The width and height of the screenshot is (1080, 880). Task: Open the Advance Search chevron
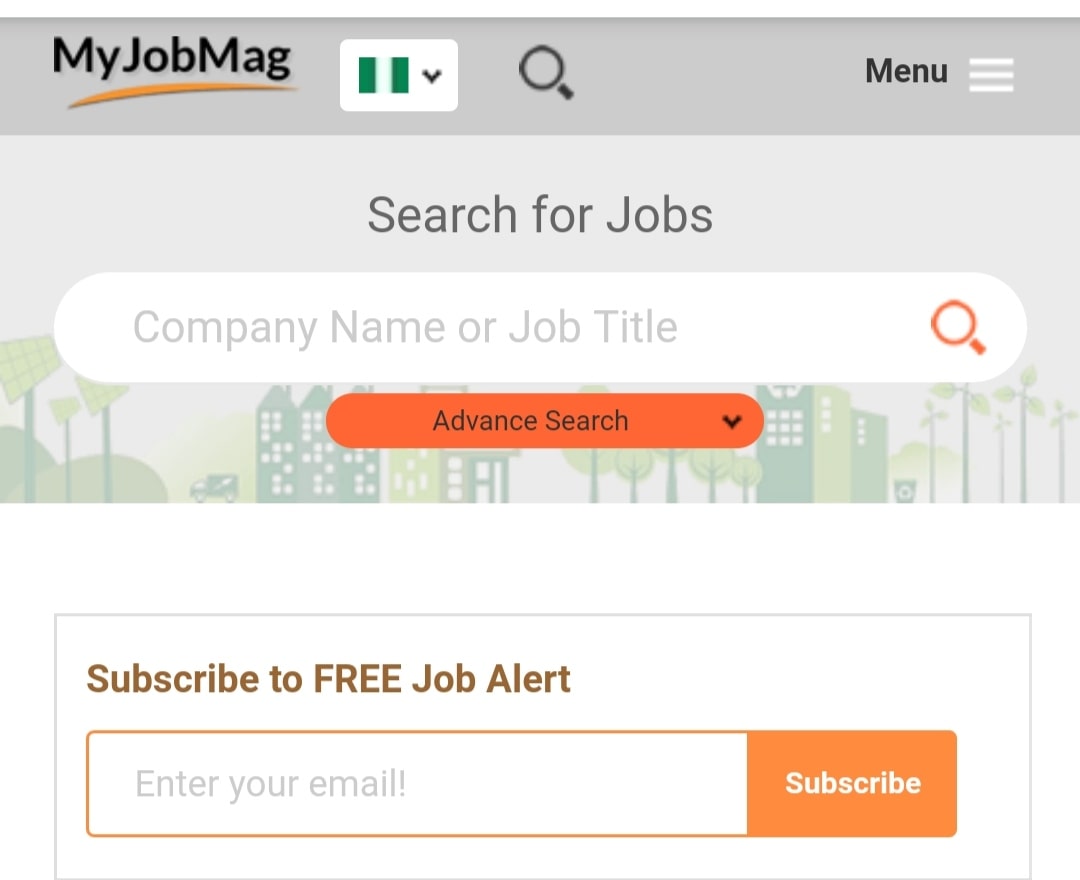tap(731, 421)
